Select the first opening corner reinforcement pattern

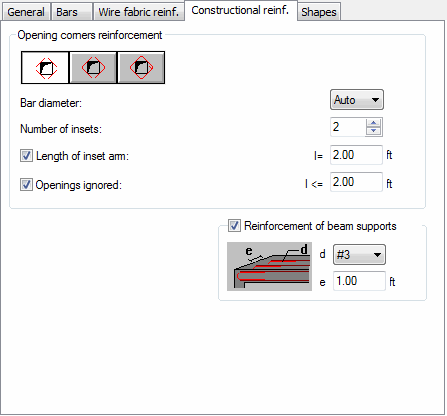pyautogui.click(x=45, y=68)
